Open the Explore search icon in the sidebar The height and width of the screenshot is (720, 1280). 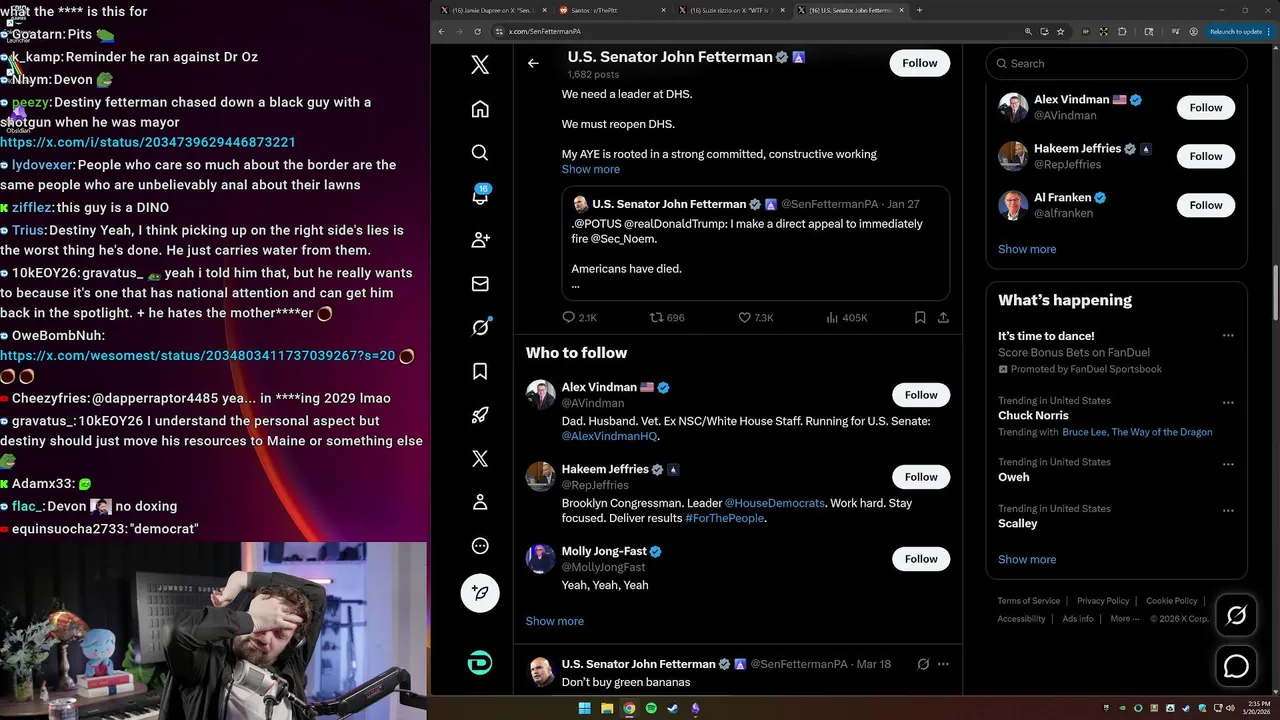tap(480, 152)
